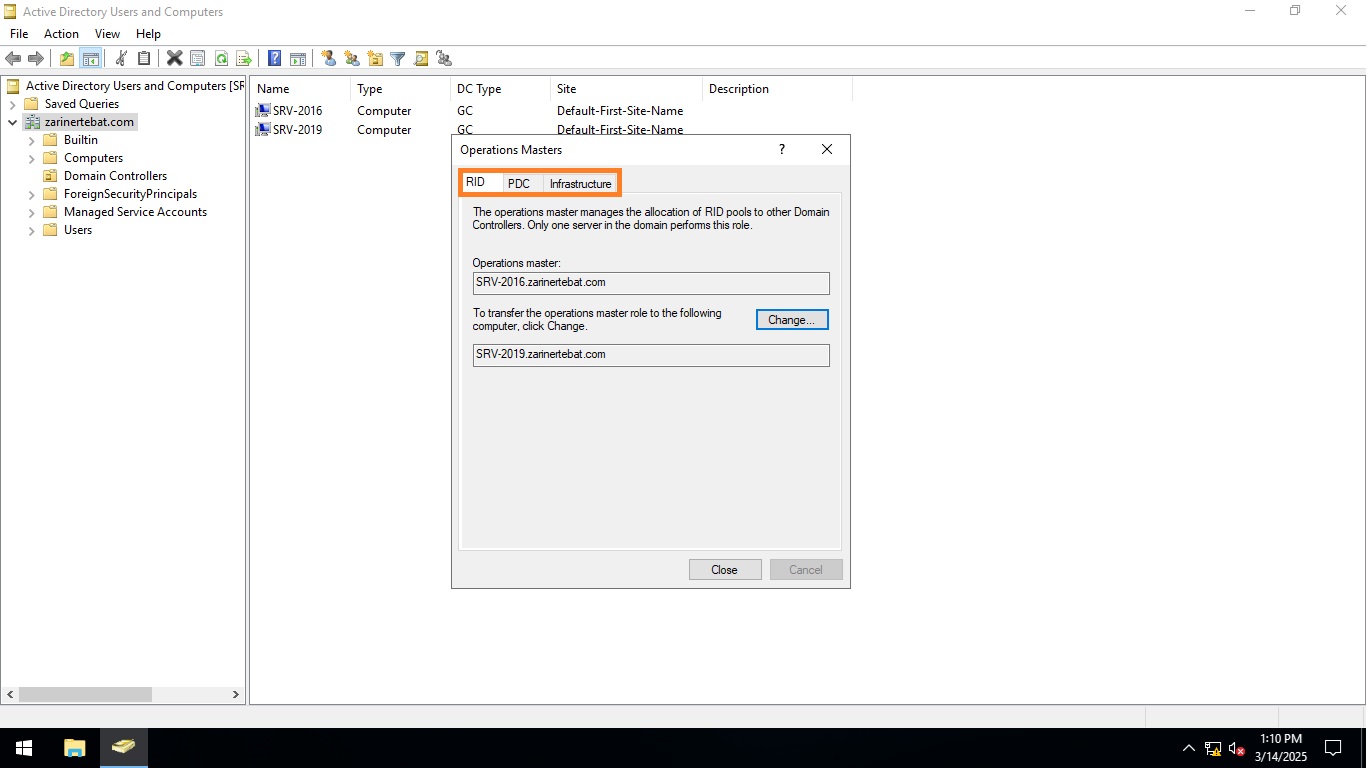The width and height of the screenshot is (1370, 768).
Task: Click the Back arrow in the toolbar
Action: click(x=13, y=59)
